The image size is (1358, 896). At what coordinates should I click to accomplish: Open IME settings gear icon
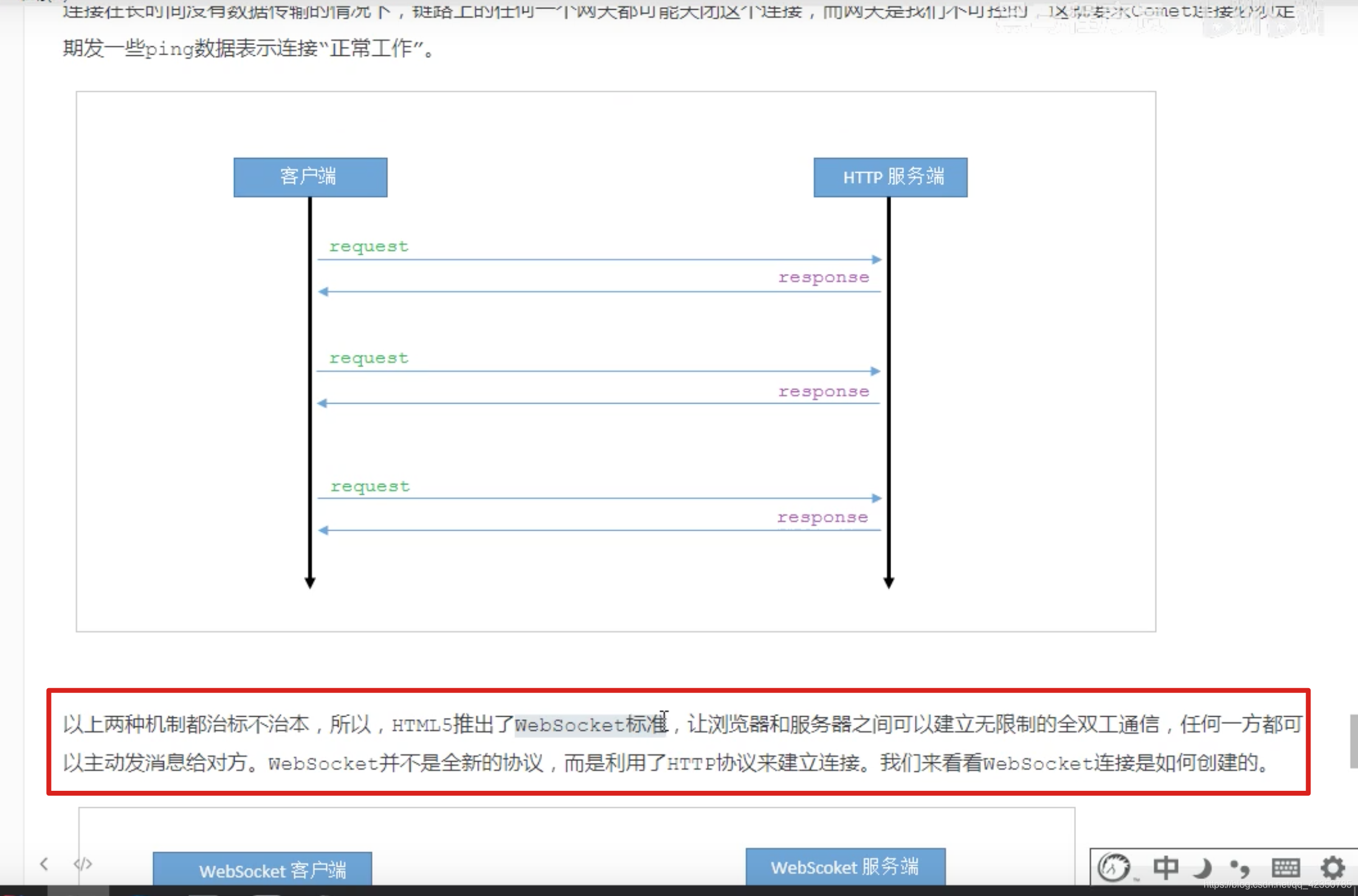(1332, 867)
